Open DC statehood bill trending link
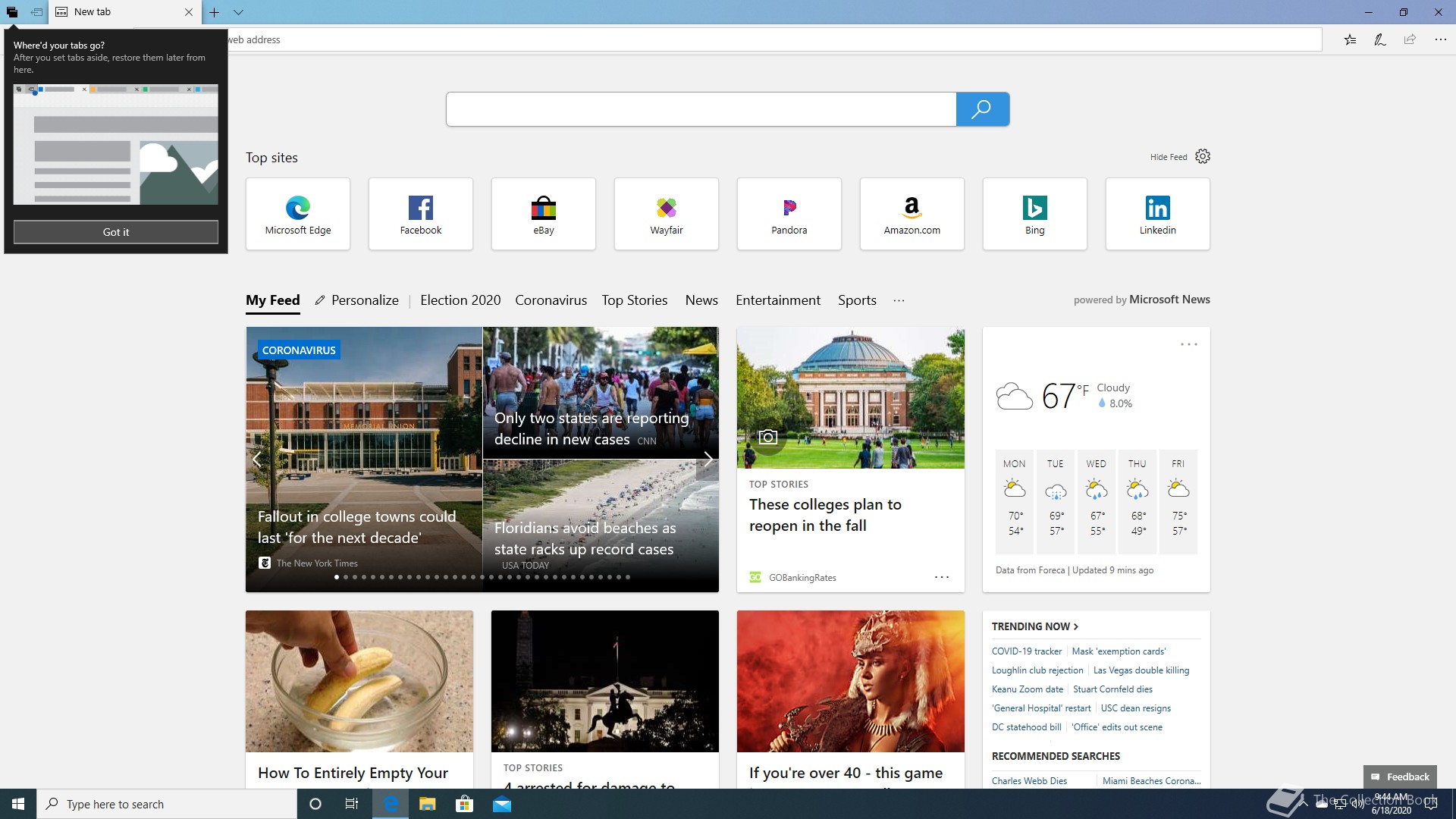1456x819 pixels. pyautogui.click(x=1027, y=727)
